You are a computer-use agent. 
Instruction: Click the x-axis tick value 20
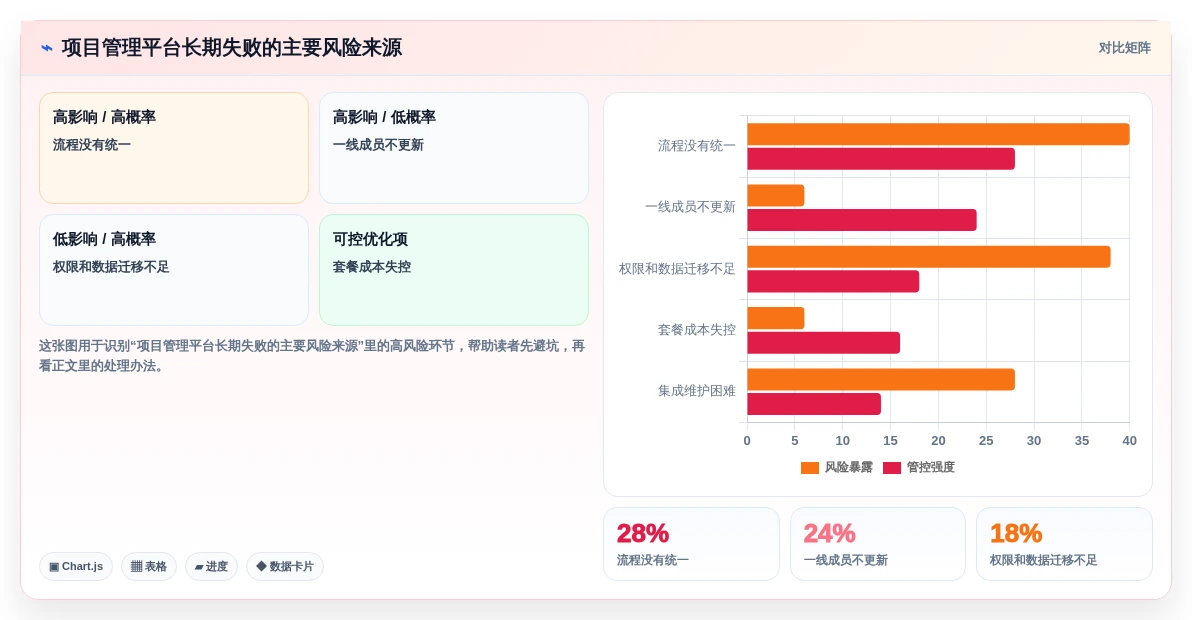coord(938,441)
